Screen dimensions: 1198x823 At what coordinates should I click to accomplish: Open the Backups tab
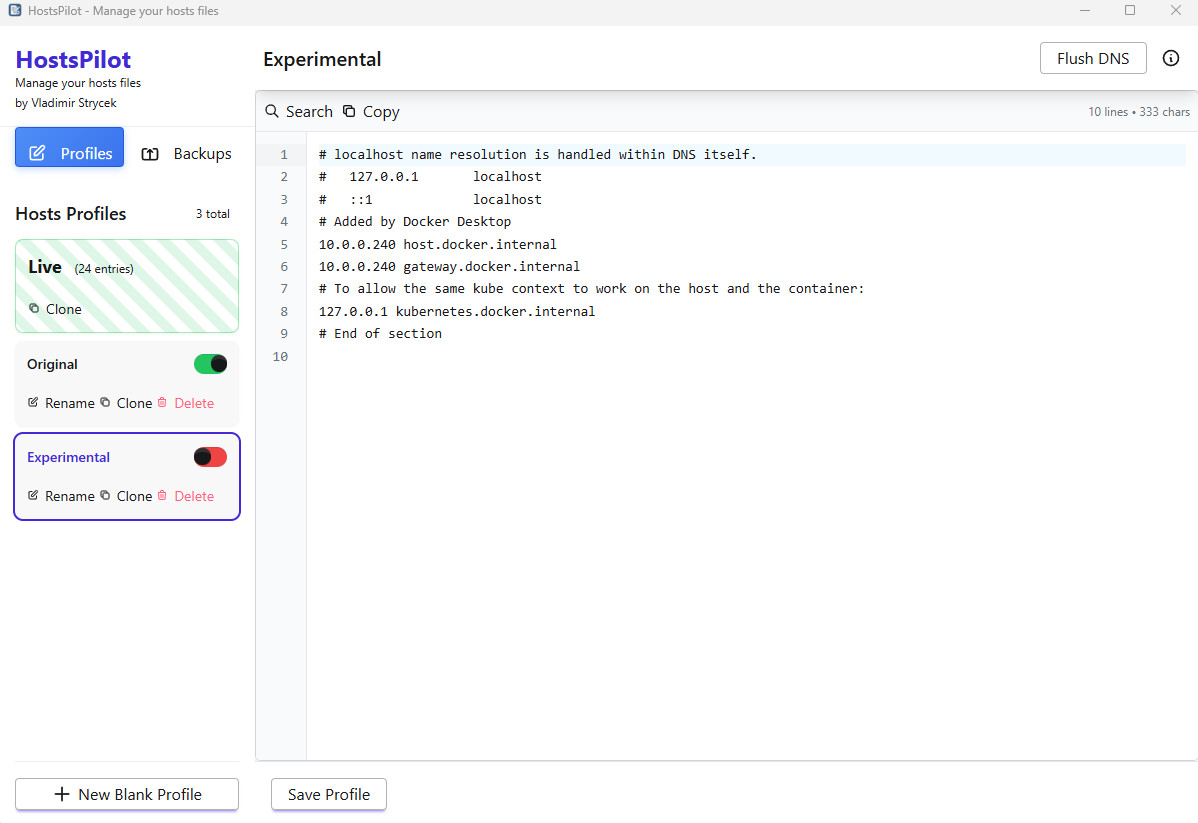187,153
